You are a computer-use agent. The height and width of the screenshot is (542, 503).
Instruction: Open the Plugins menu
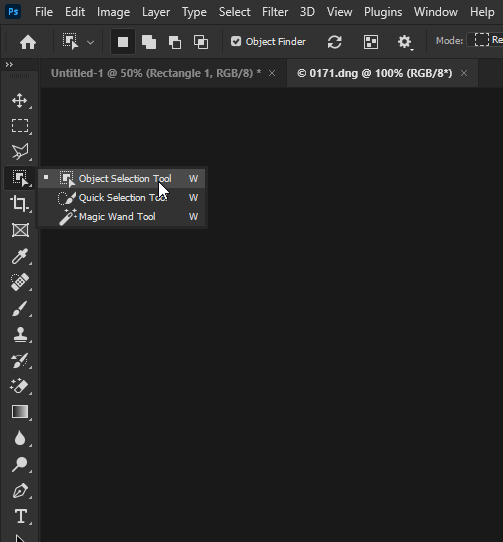tap(383, 12)
